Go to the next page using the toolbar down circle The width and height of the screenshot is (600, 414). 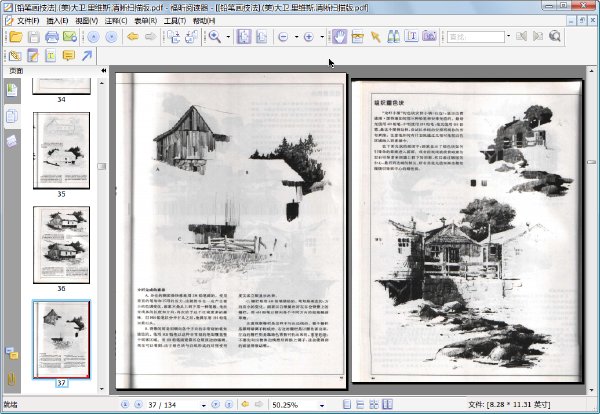click(x=111, y=37)
